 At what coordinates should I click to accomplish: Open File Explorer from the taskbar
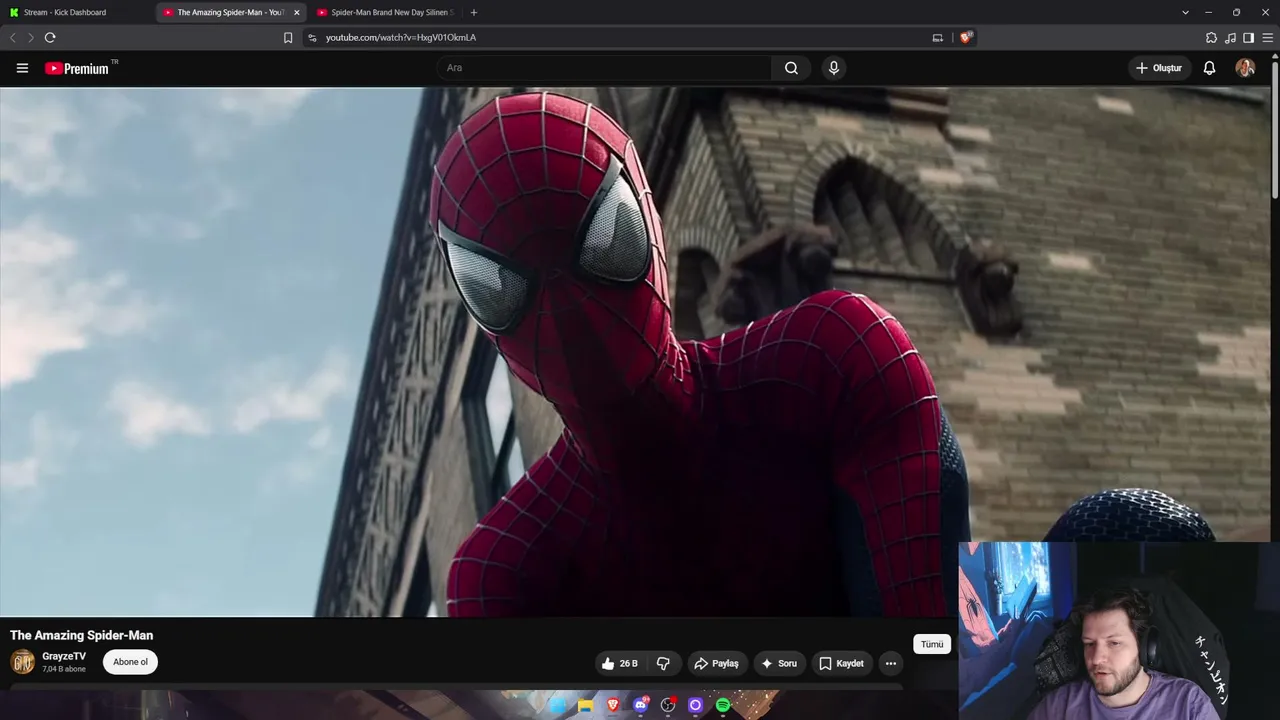coord(586,706)
